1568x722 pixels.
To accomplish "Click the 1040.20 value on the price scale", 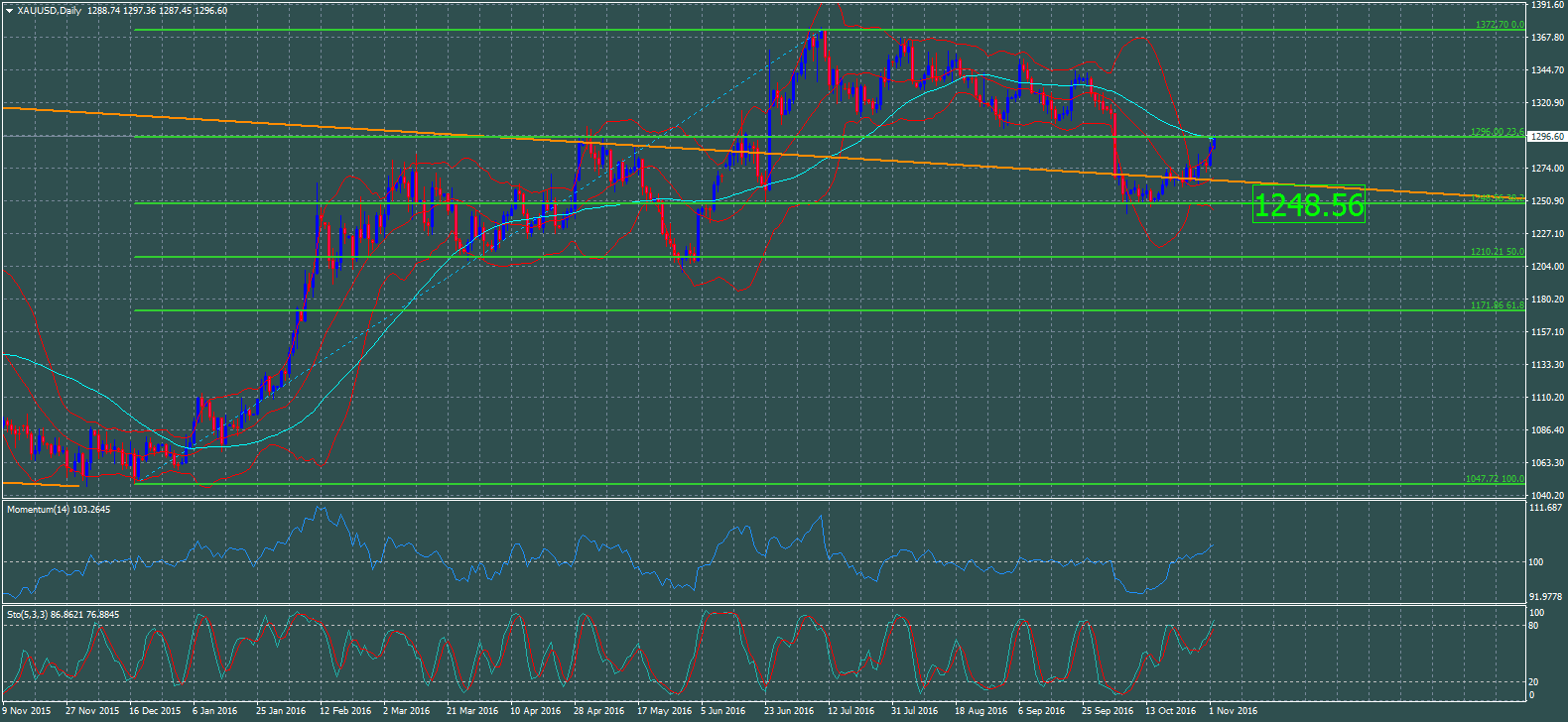I will click(1547, 495).
